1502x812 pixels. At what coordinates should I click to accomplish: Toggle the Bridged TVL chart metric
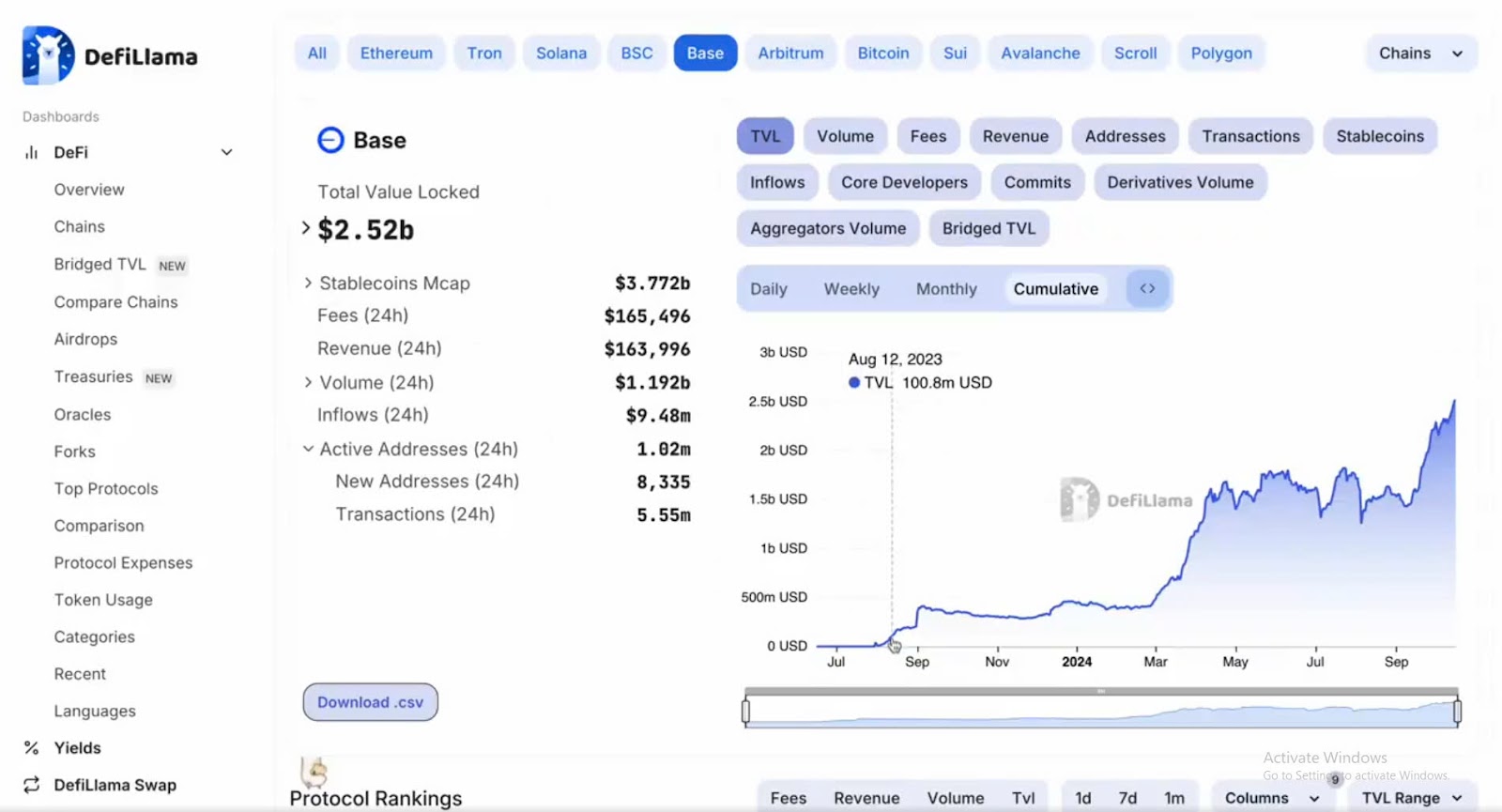click(x=989, y=228)
